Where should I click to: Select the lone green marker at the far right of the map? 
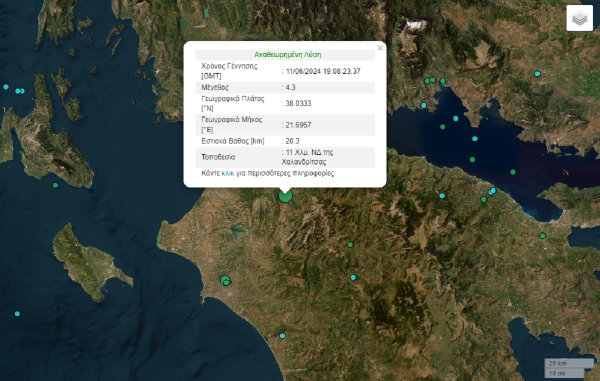pyautogui.click(x=543, y=236)
